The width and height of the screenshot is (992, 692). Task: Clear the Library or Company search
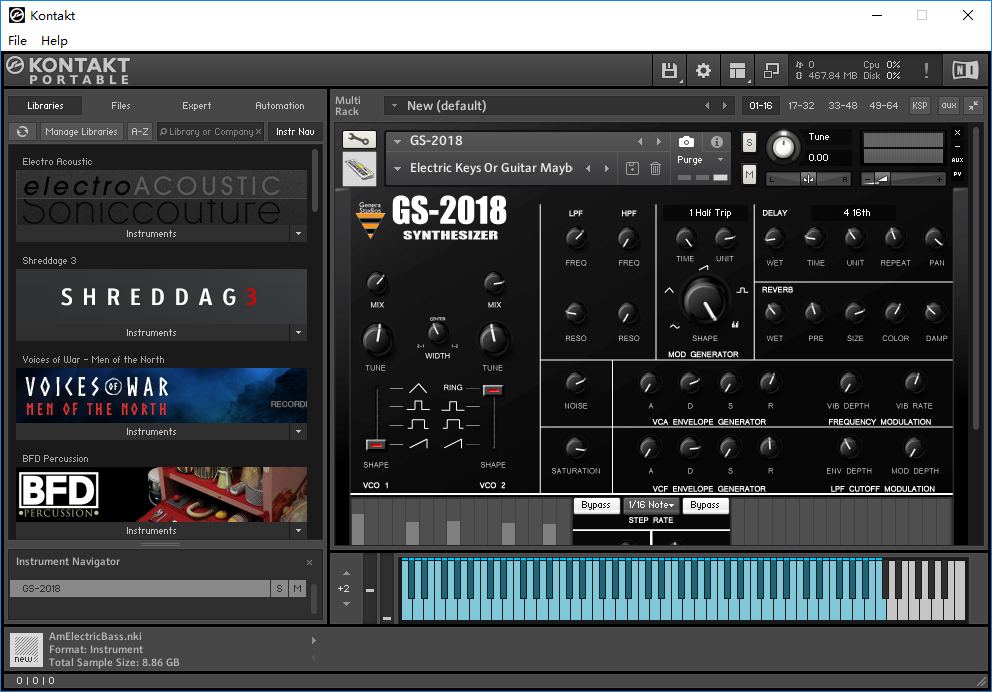coord(258,132)
